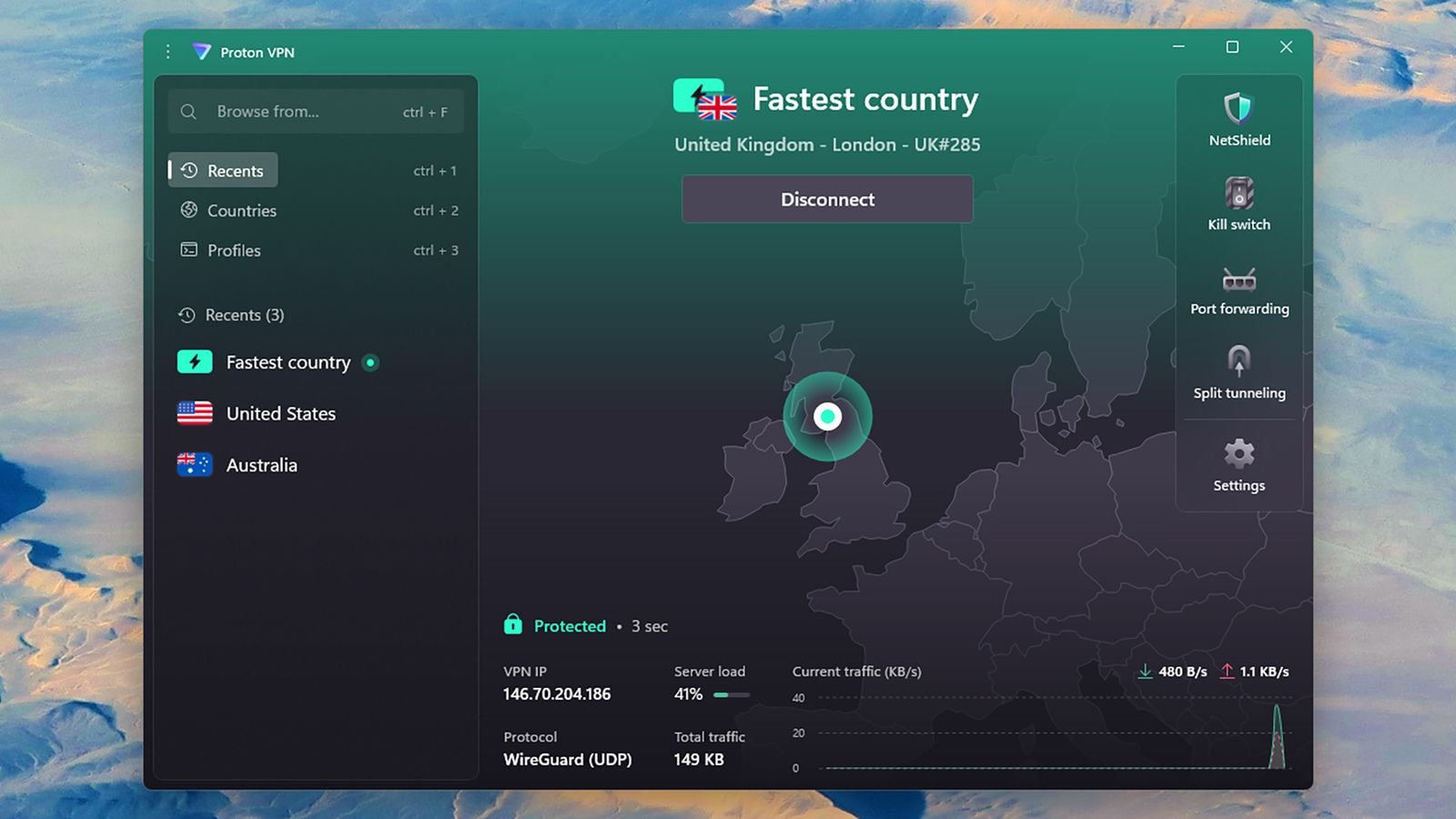Connect to United States from recents
The height and width of the screenshot is (819, 1456).
[x=280, y=413]
